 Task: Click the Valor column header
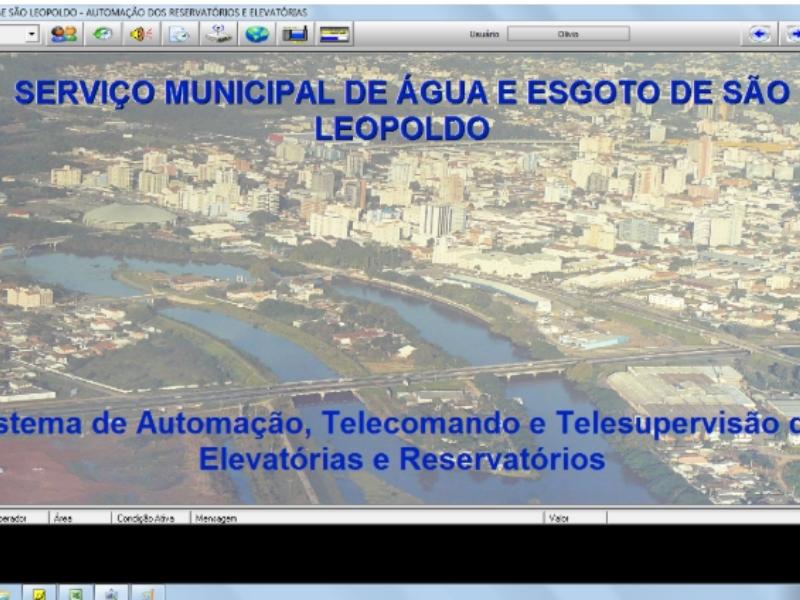(x=560, y=518)
